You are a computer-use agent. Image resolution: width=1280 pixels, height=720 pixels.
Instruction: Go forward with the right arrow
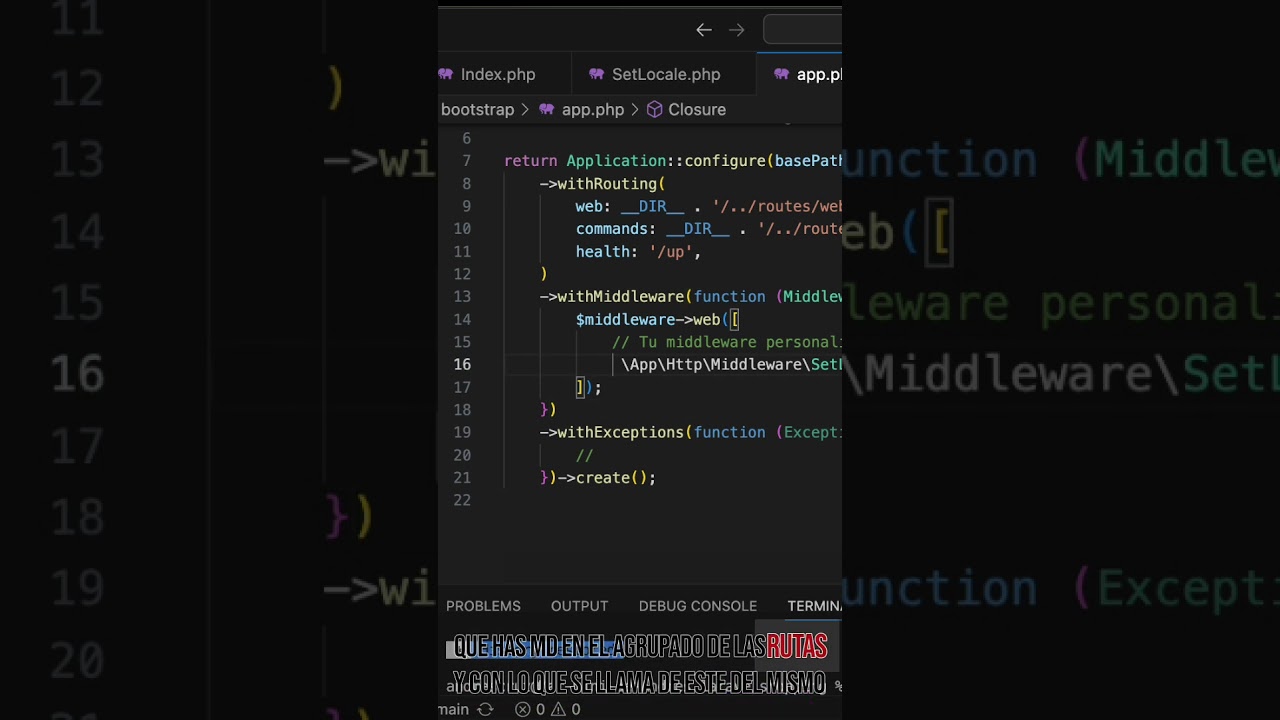coord(737,30)
